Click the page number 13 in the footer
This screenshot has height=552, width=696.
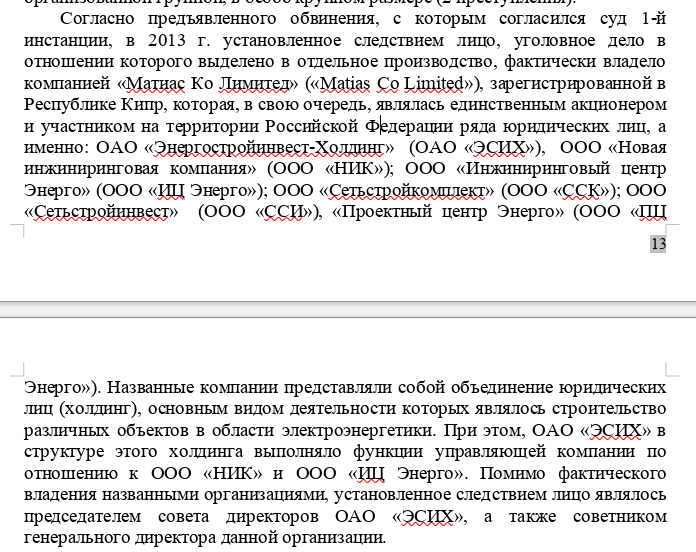tap(658, 244)
